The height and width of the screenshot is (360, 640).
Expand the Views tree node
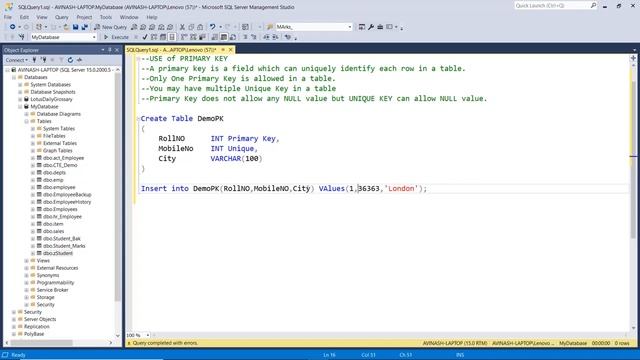click(x=27, y=260)
